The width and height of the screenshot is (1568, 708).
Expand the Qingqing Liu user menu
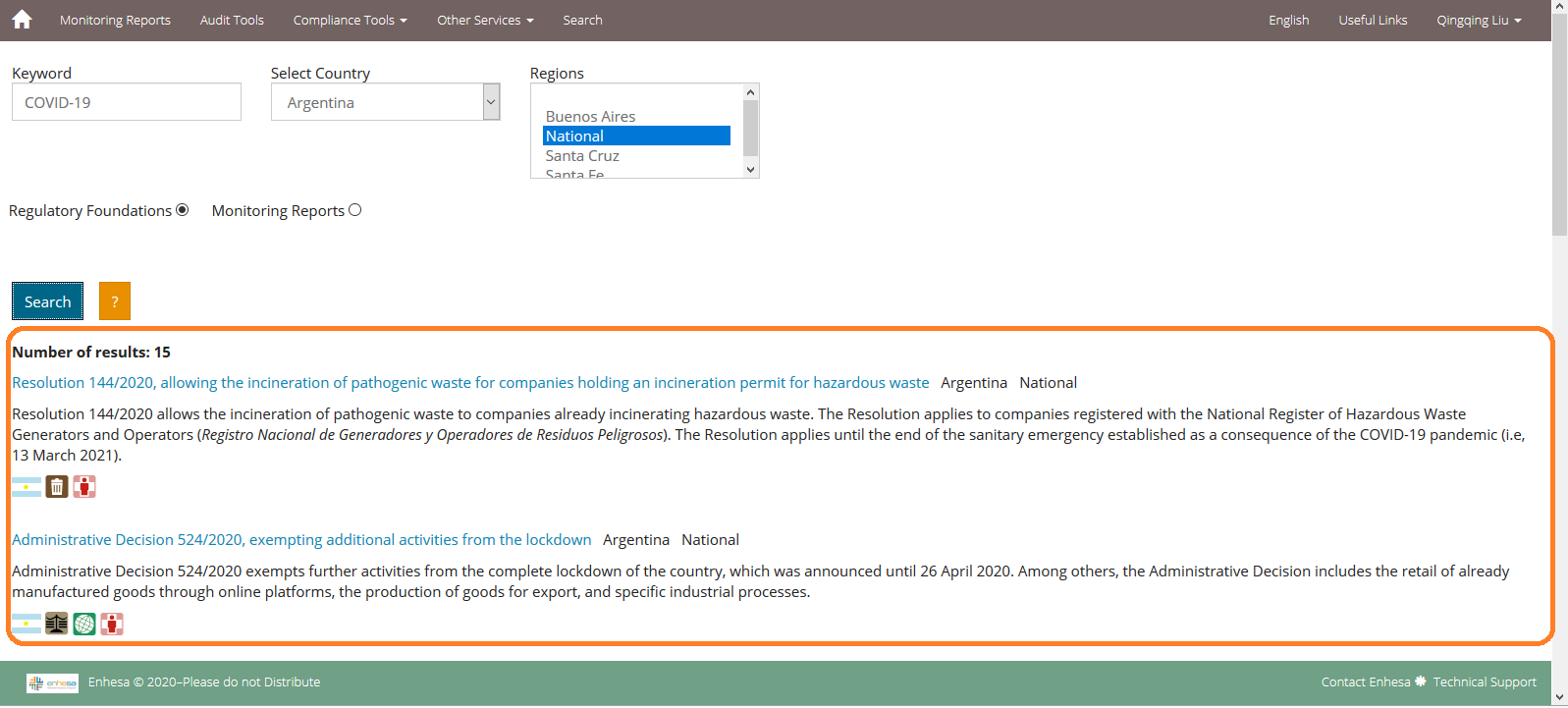[x=1479, y=20]
